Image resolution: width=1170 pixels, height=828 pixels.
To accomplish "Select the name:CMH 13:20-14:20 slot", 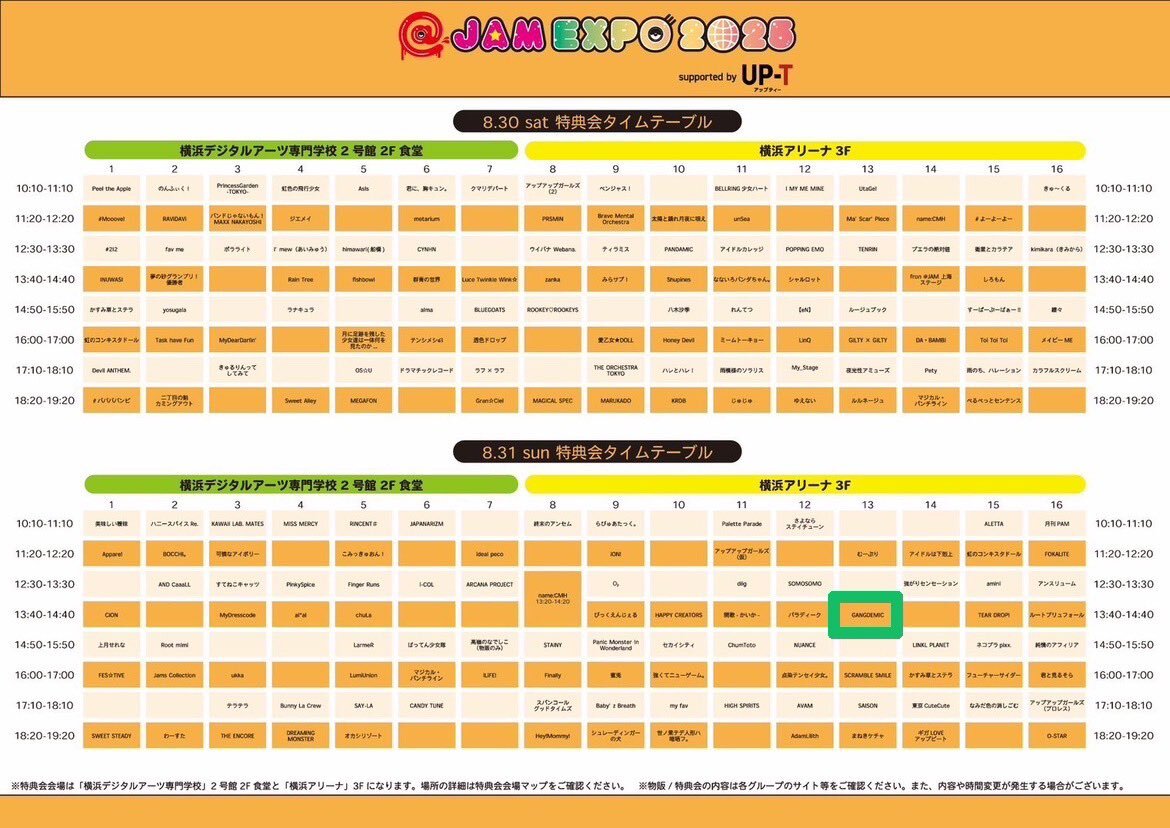I will pyautogui.click(x=553, y=599).
